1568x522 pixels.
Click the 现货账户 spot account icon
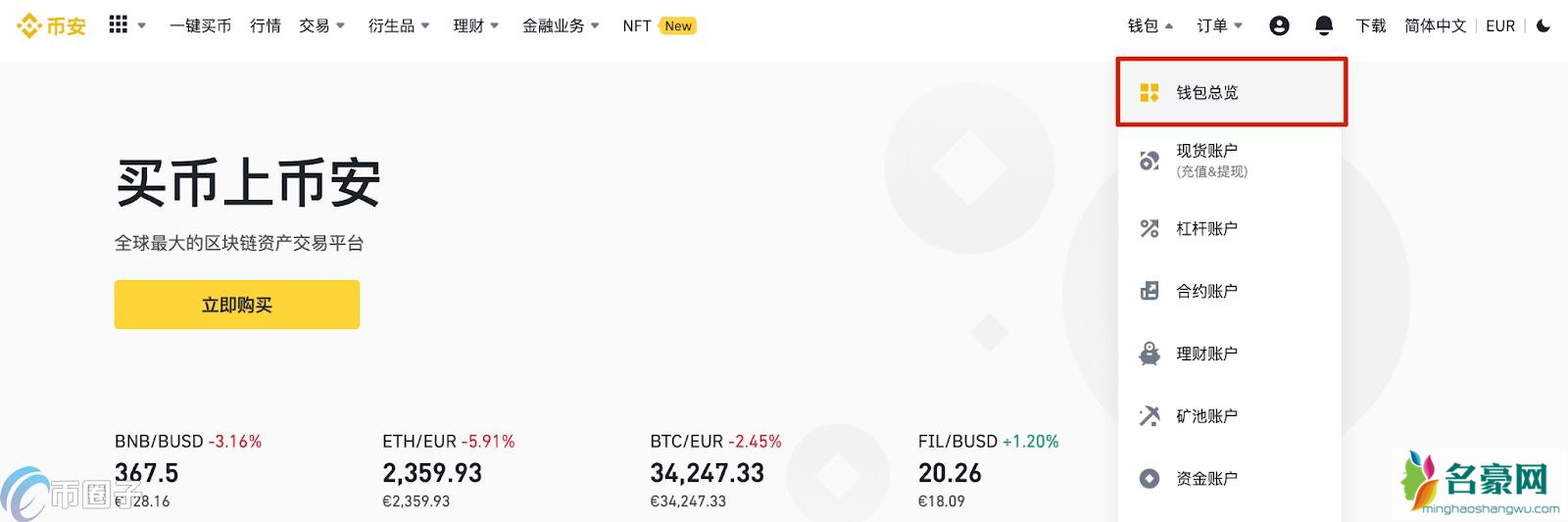click(x=1150, y=161)
